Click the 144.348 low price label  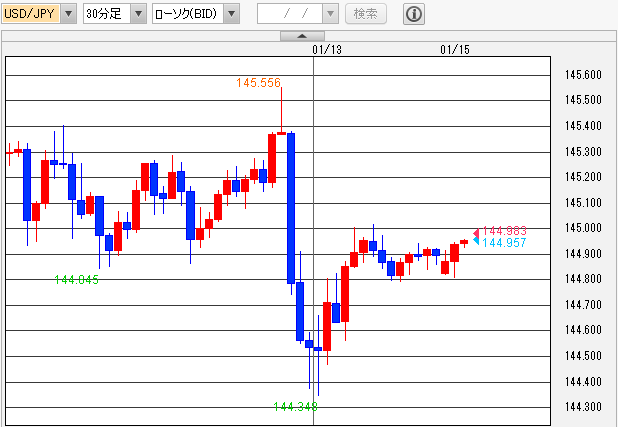coord(296,406)
